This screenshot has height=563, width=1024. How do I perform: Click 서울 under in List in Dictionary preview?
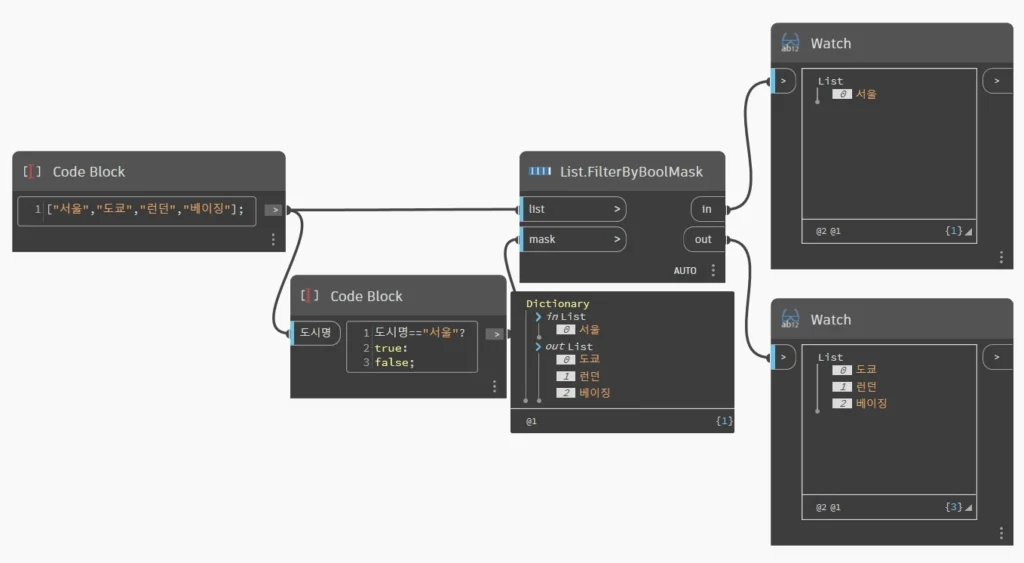[x=589, y=330]
